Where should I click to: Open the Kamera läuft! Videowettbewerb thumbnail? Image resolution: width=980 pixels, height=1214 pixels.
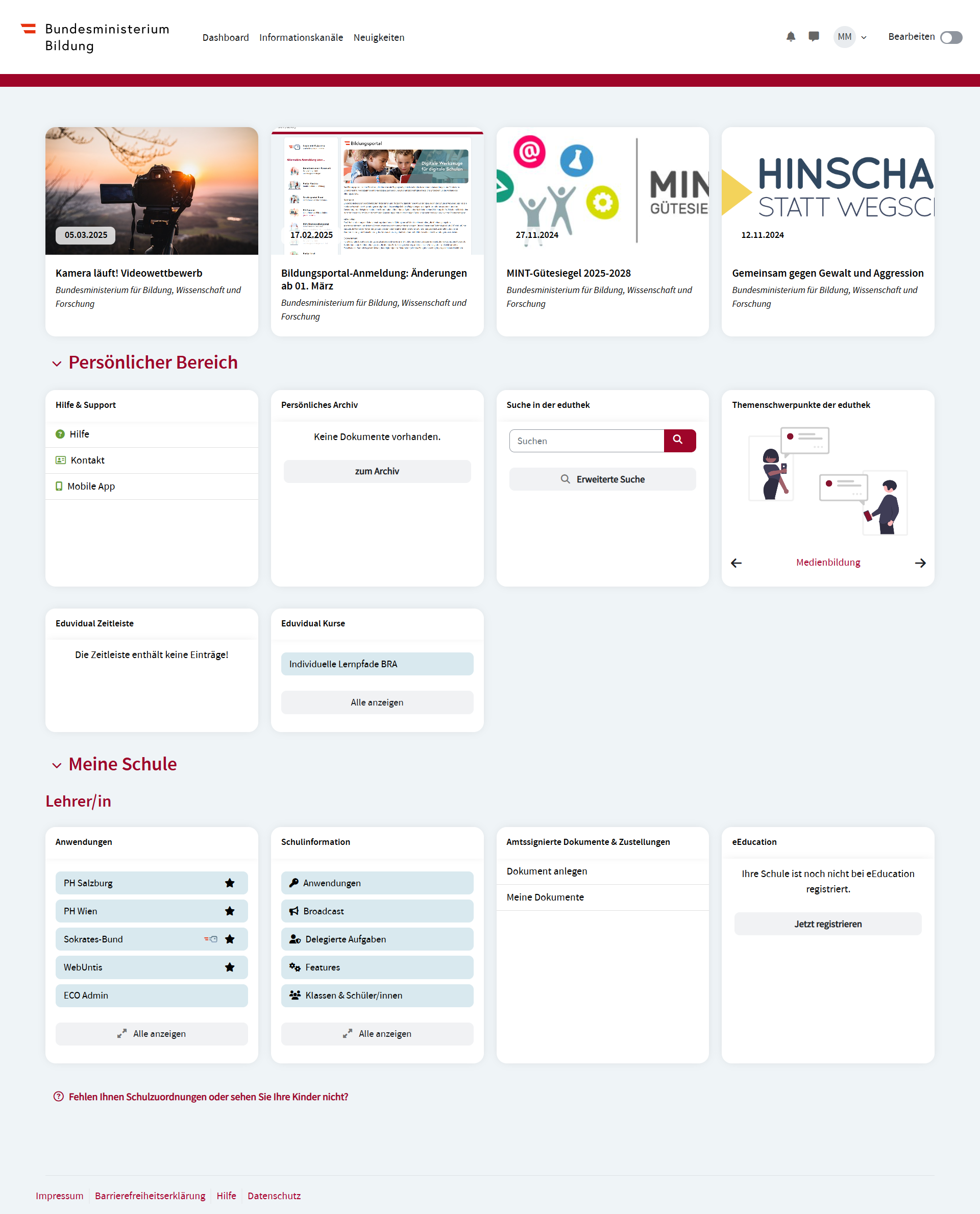tap(151, 191)
